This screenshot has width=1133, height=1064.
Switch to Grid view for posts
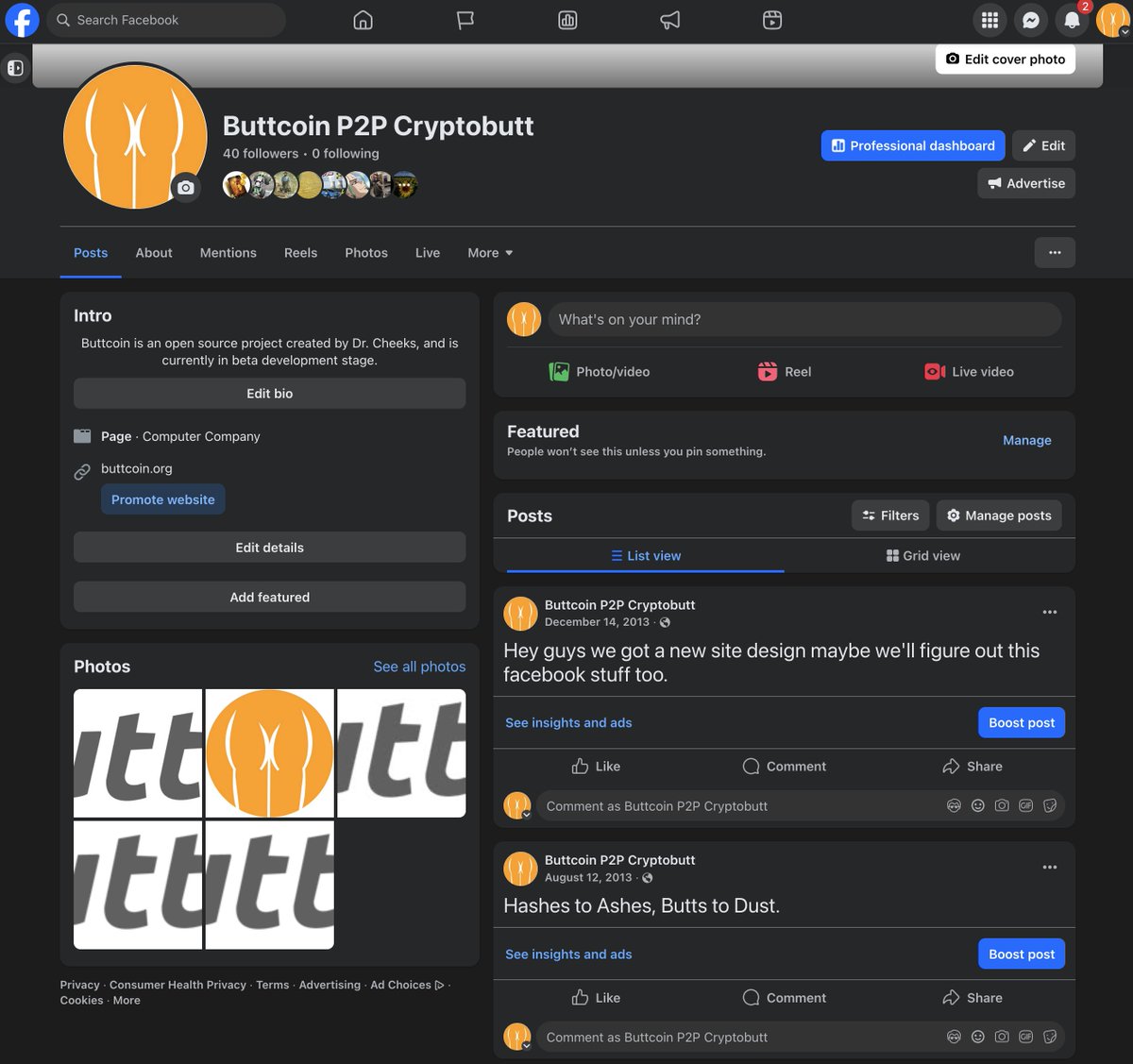click(923, 555)
